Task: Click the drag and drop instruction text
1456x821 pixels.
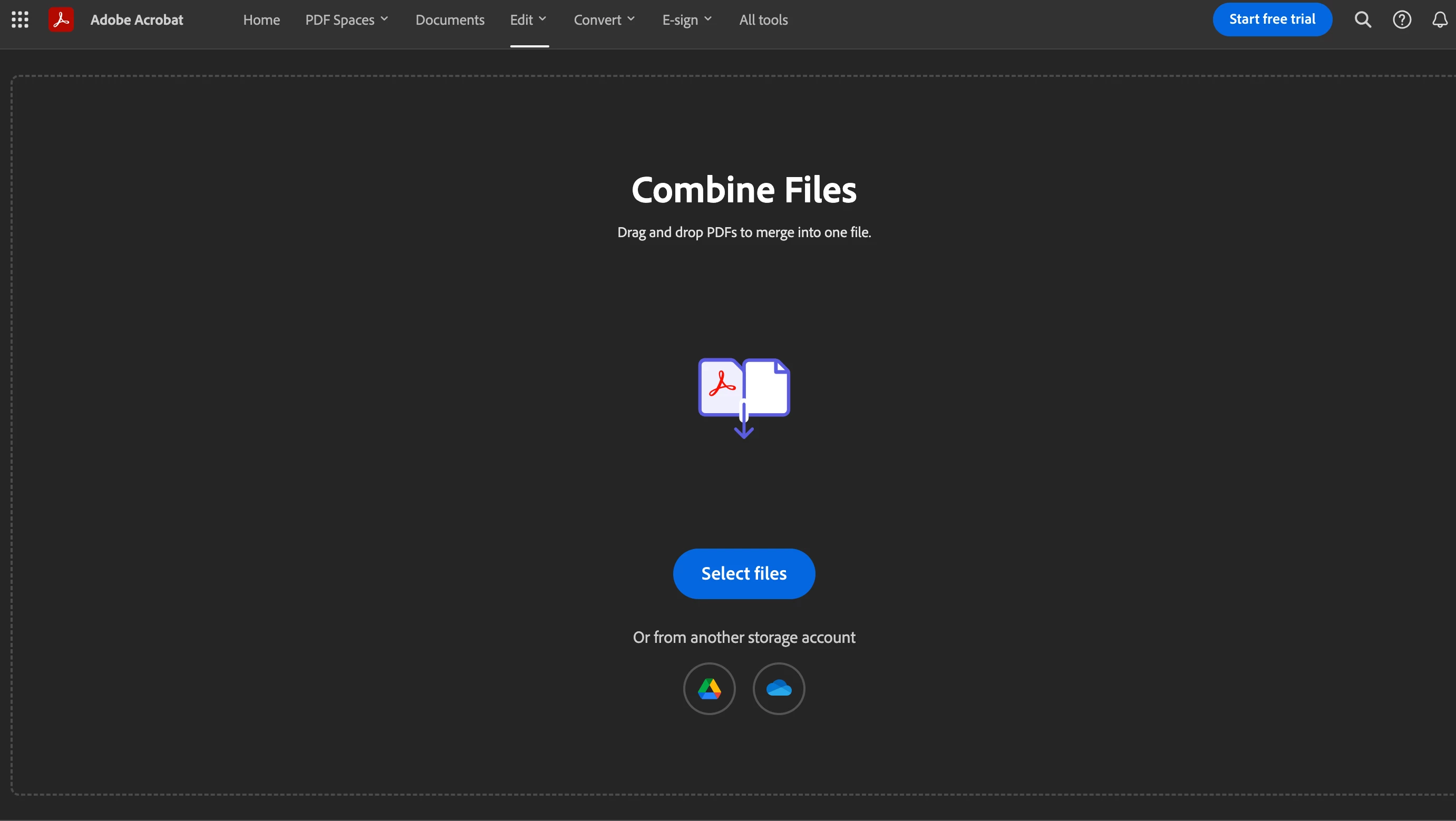Action: [744, 232]
